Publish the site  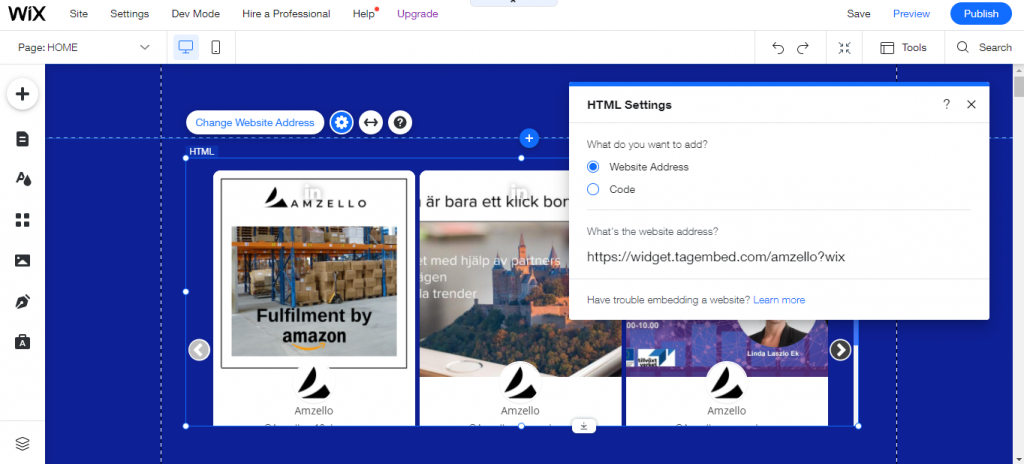click(x=981, y=14)
